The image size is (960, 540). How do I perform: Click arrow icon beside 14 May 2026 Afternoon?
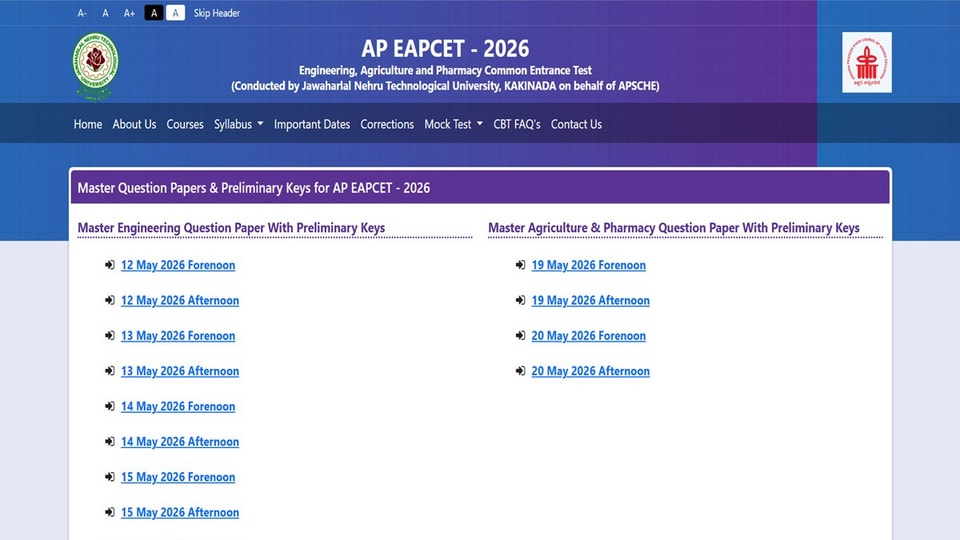coord(110,441)
